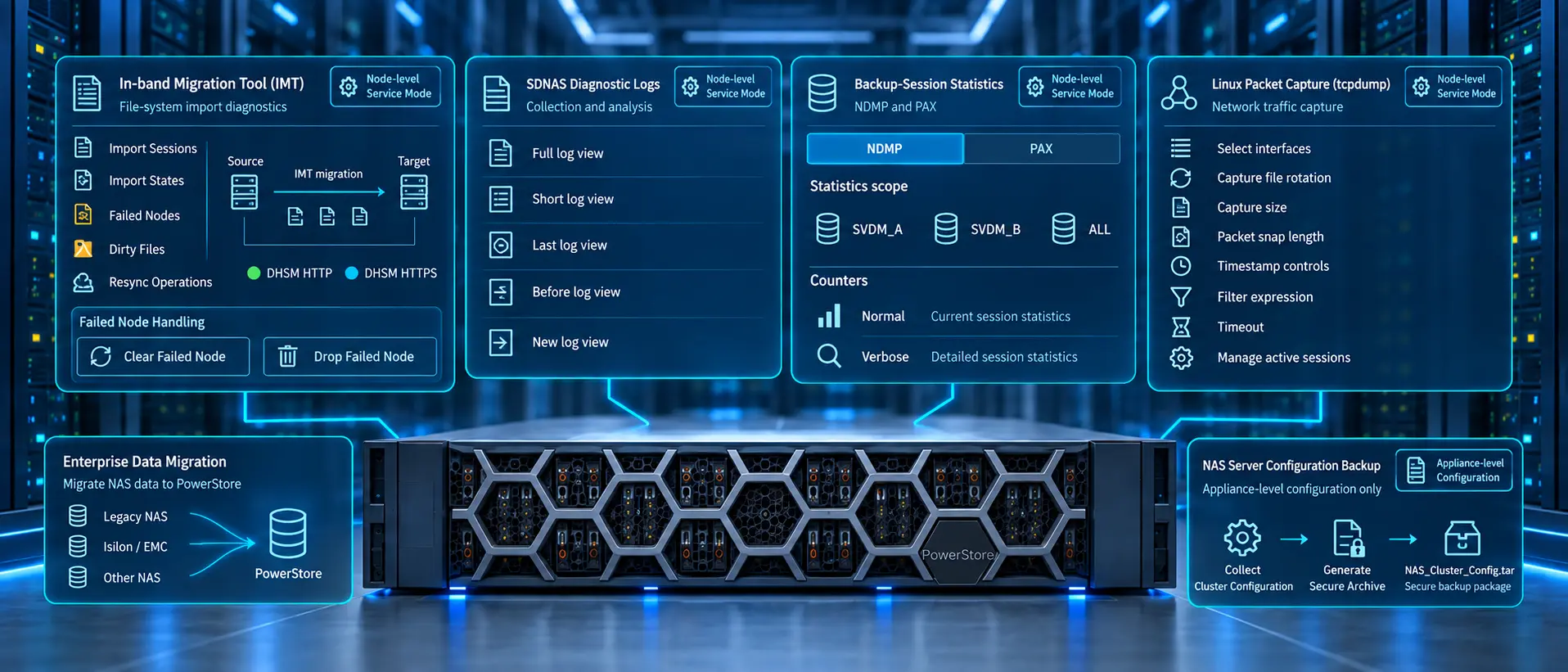Image resolution: width=1568 pixels, height=672 pixels.
Task: Click the Resync Operations label
Action: point(160,282)
